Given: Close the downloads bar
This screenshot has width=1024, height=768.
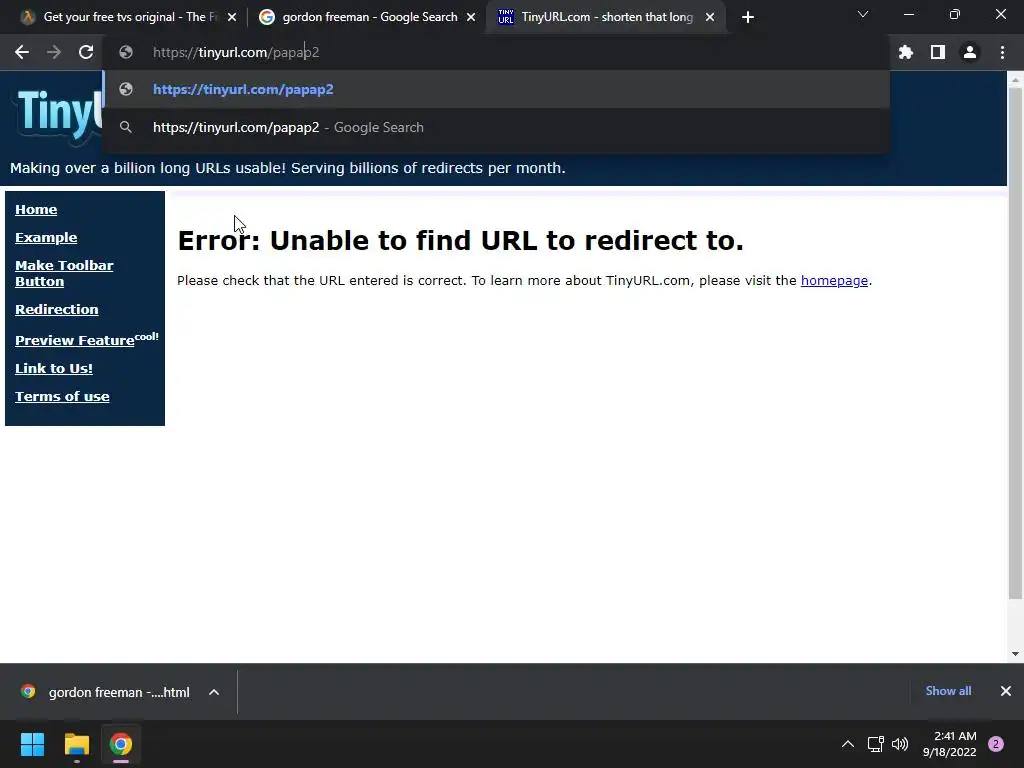Looking at the screenshot, I should (x=1006, y=691).
